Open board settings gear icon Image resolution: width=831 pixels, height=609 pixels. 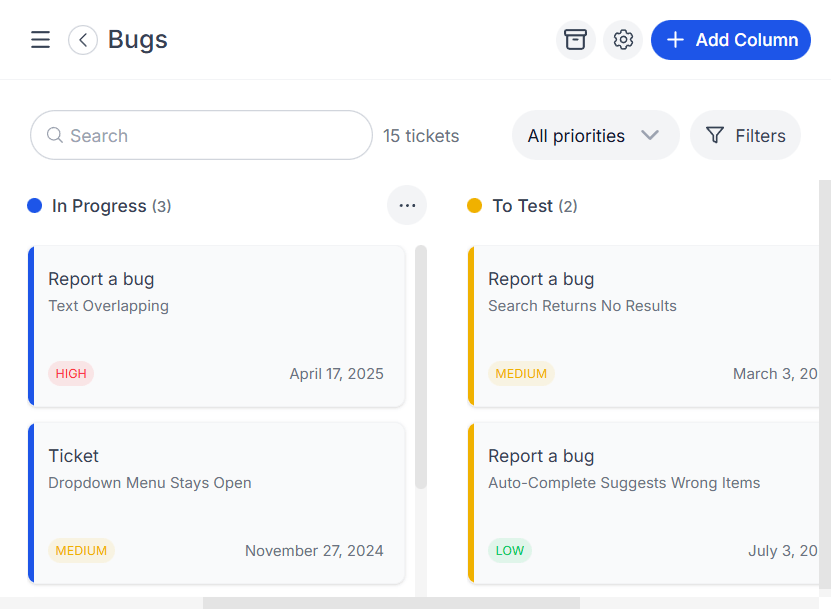[x=623, y=40]
